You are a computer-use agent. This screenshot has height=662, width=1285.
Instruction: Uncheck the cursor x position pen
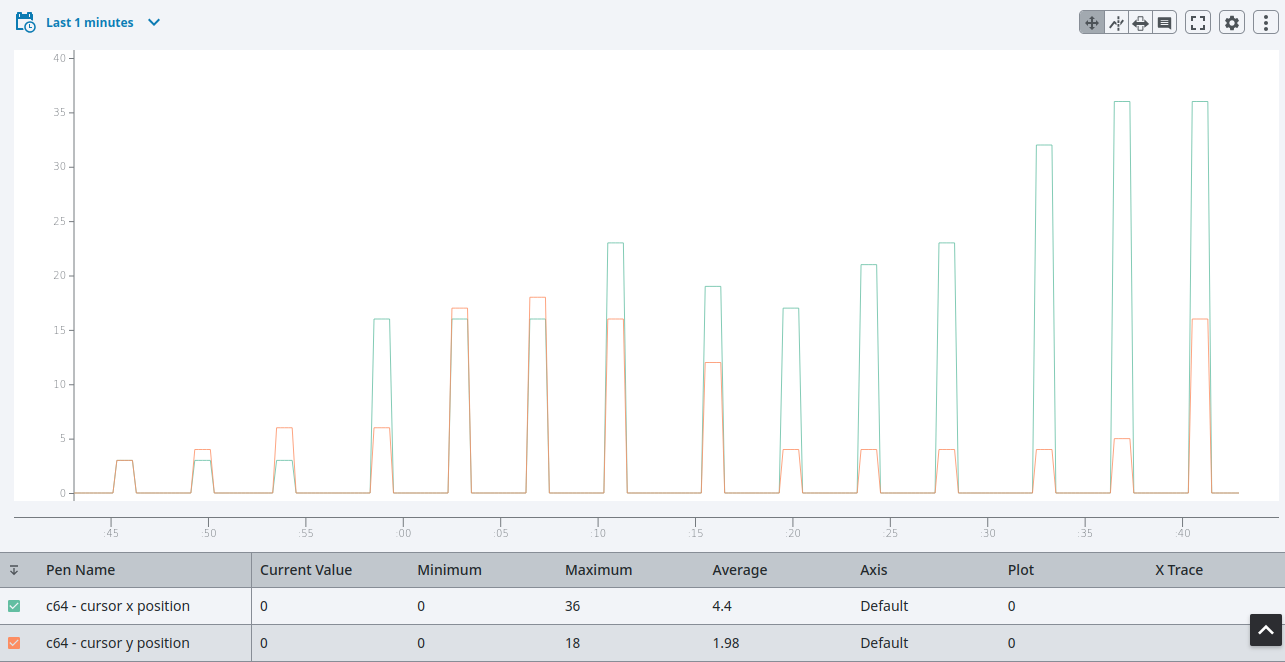(14, 606)
